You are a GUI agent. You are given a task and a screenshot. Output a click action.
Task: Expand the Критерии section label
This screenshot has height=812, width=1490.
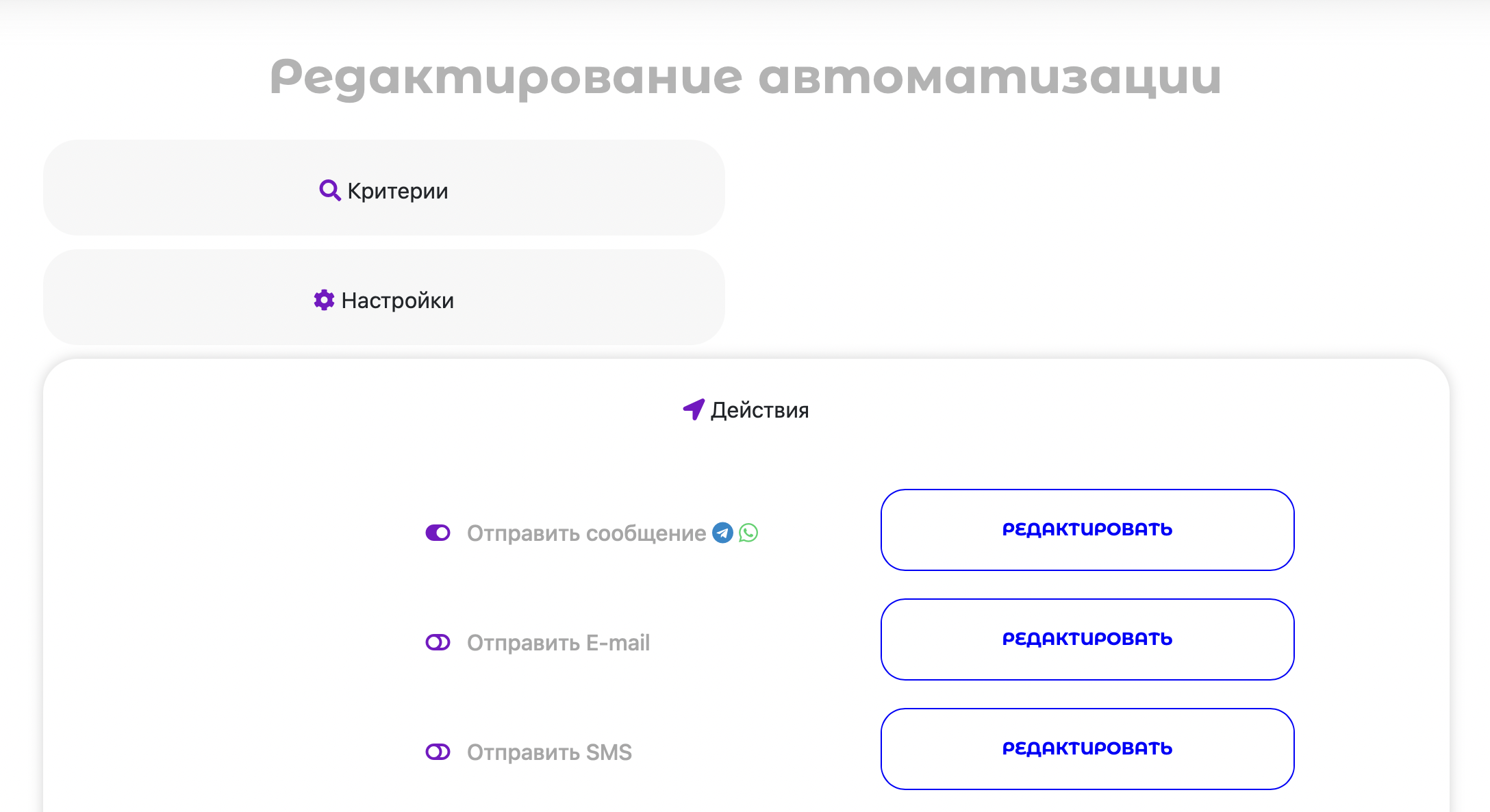[397, 190]
